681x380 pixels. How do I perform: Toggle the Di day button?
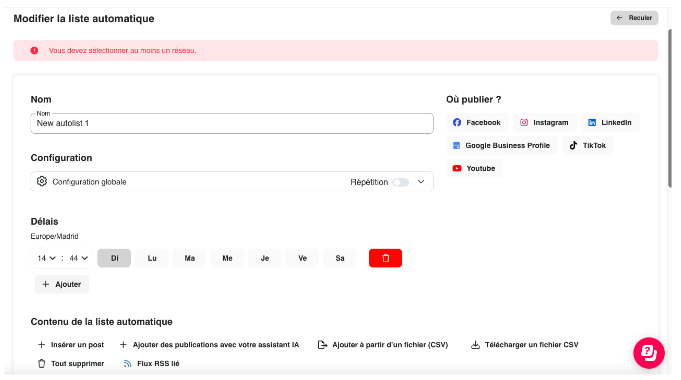(114, 258)
